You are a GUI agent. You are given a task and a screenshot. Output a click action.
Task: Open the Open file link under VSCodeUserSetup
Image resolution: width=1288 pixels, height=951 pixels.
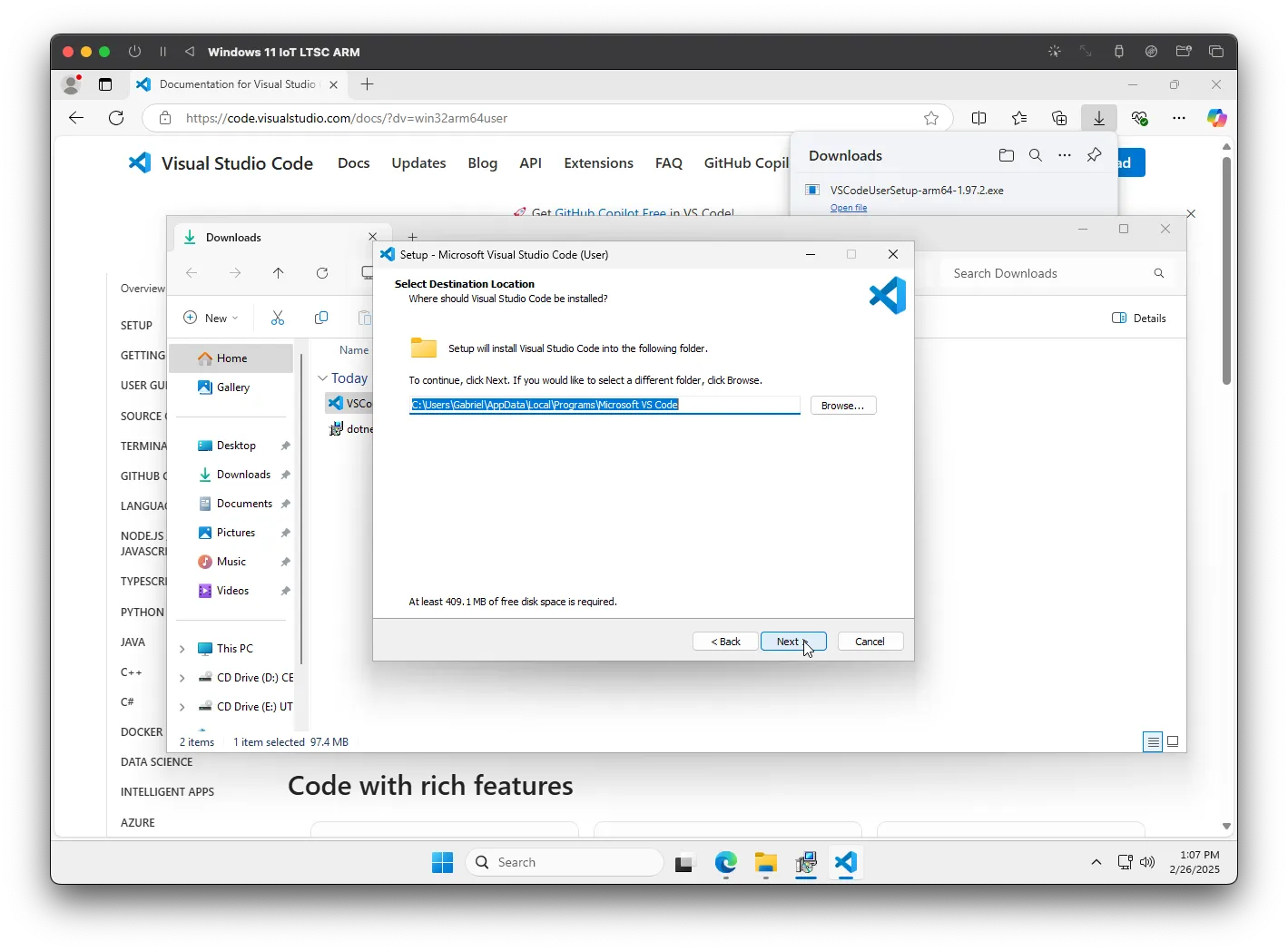(848, 208)
